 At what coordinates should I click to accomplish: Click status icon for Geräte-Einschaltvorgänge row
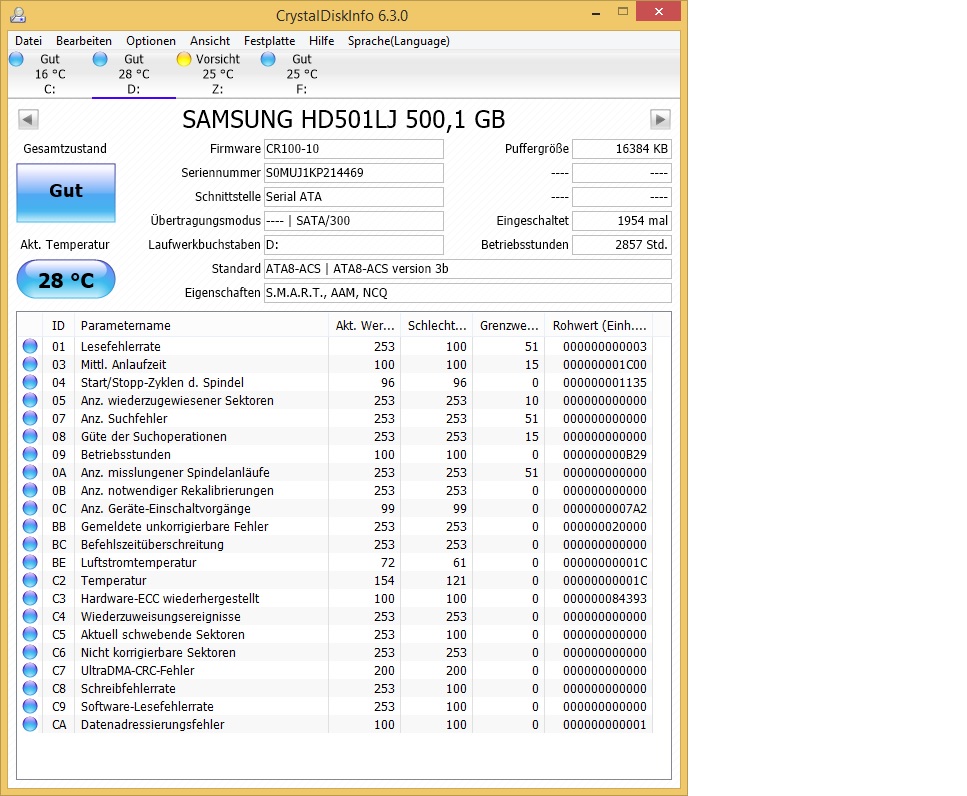(30, 508)
